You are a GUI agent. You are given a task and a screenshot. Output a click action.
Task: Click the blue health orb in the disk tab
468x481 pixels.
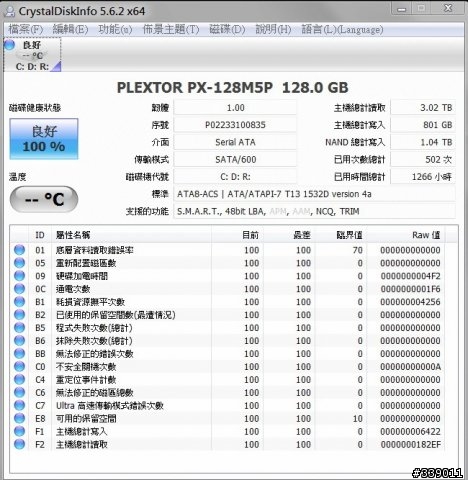click(10, 45)
